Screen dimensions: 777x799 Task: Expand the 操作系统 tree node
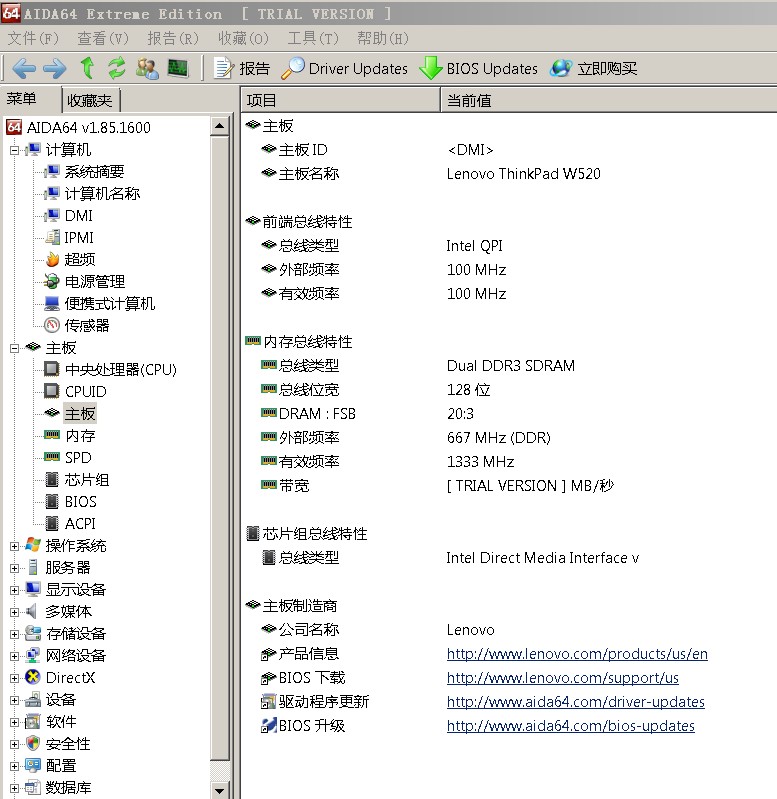pos(14,546)
